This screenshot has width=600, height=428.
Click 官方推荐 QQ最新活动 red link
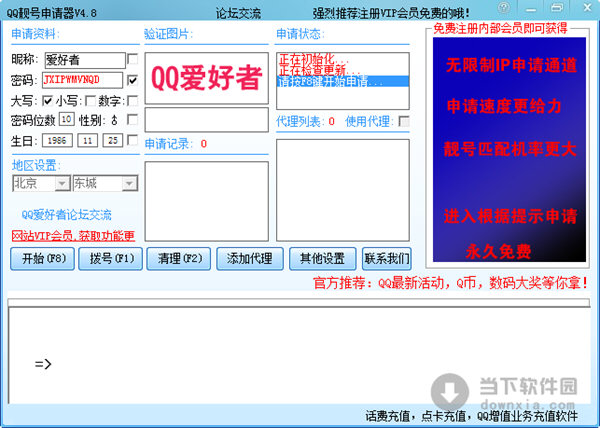(x=450, y=283)
